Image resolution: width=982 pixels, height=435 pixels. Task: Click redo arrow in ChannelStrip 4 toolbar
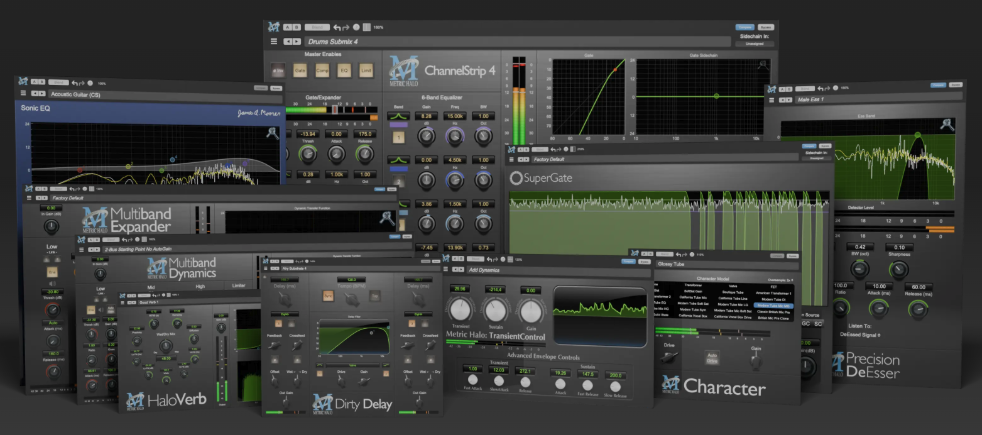point(346,28)
